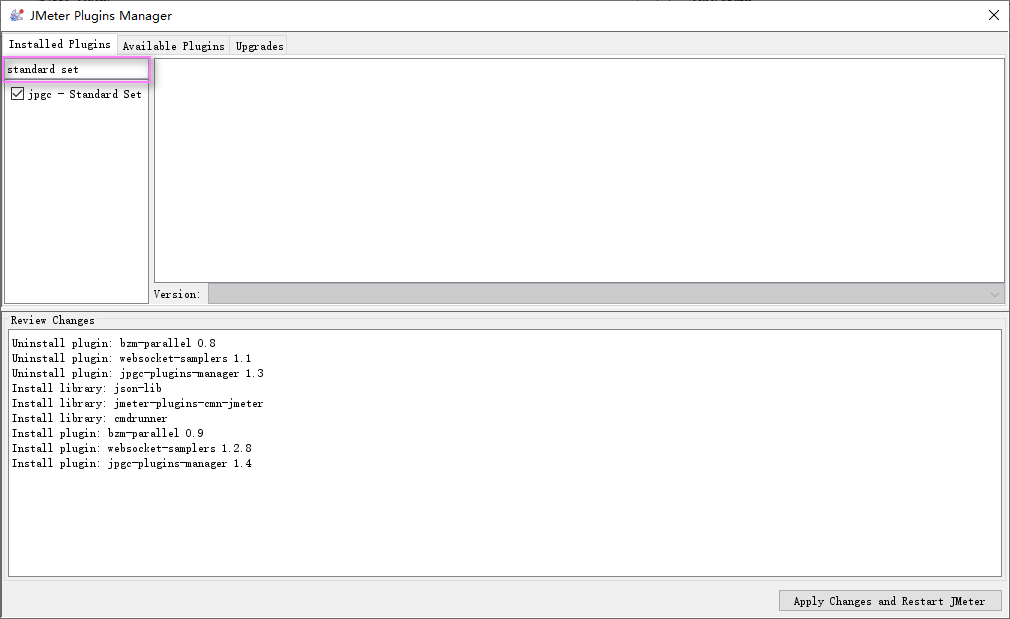The image size is (1010, 619).
Task: Click line "Uninstall plugin: jpgc-plugins-manager 1.3"
Action: click(137, 374)
